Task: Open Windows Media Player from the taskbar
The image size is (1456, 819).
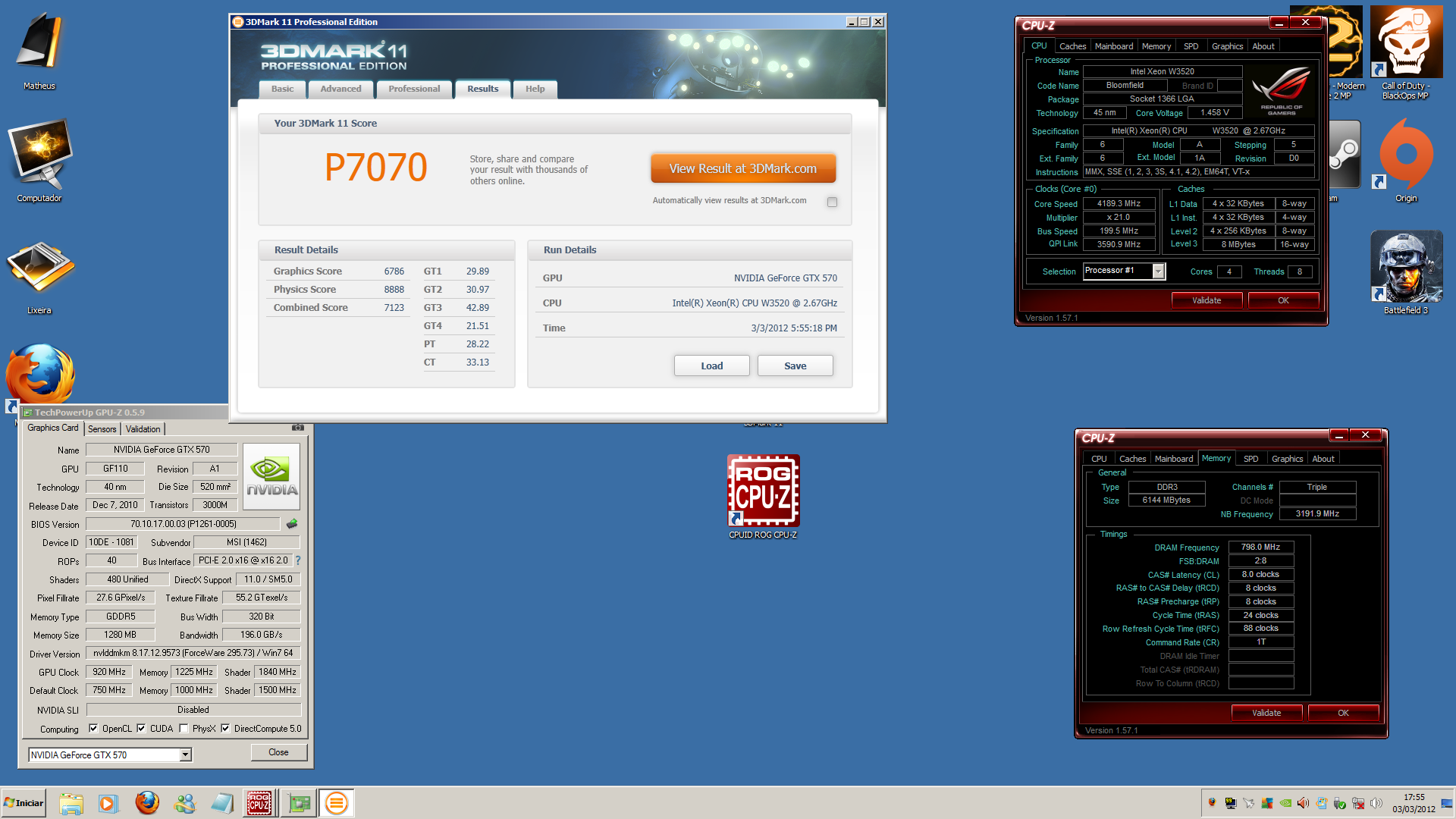Action: click(108, 803)
